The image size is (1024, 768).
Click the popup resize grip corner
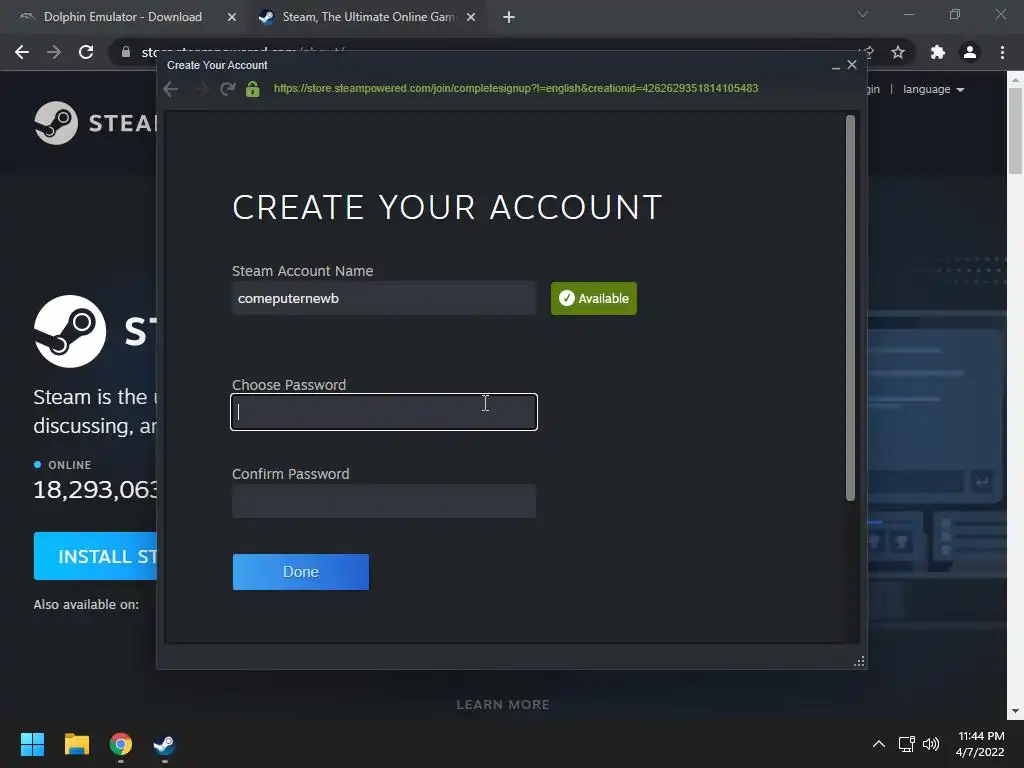point(859,662)
